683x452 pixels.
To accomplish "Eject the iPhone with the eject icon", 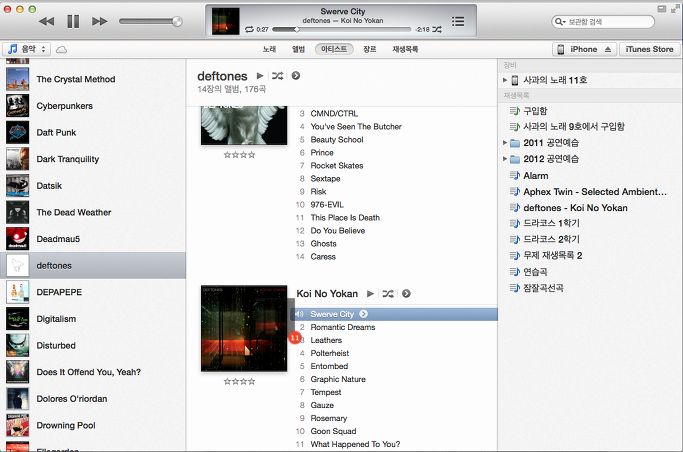I will click(x=608, y=49).
